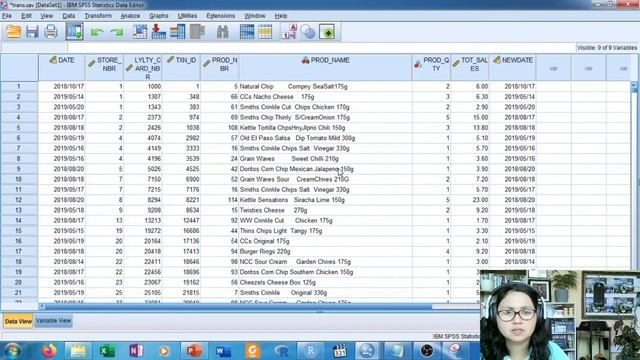The image size is (640, 360).
Task: Click the Show All Variables green plus icon
Action: [x=327, y=31]
